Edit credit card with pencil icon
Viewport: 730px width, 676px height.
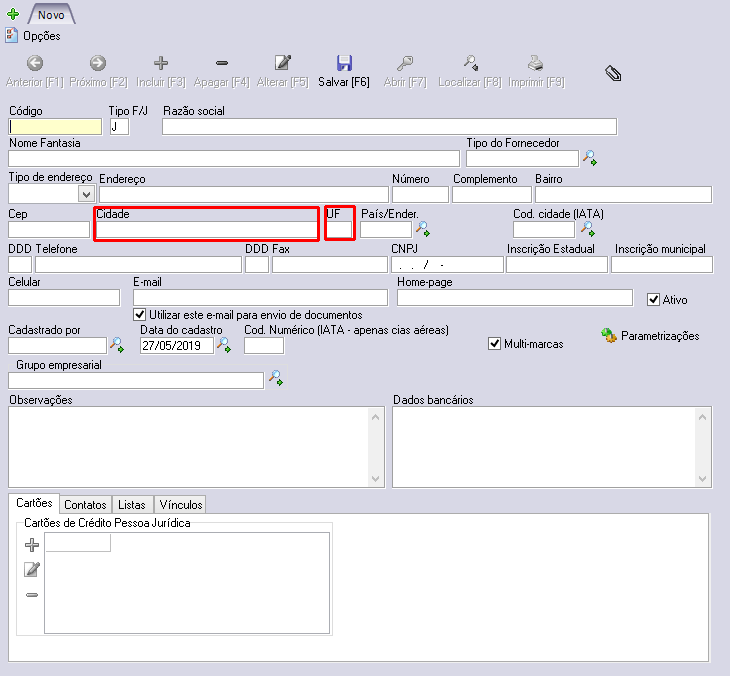point(32,569)
